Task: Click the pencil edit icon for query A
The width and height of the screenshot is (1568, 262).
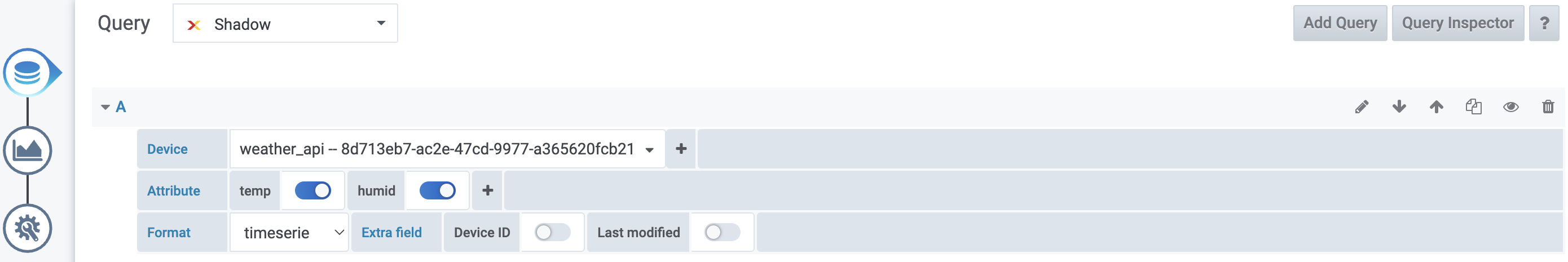Action: [x=1362, y=107]
